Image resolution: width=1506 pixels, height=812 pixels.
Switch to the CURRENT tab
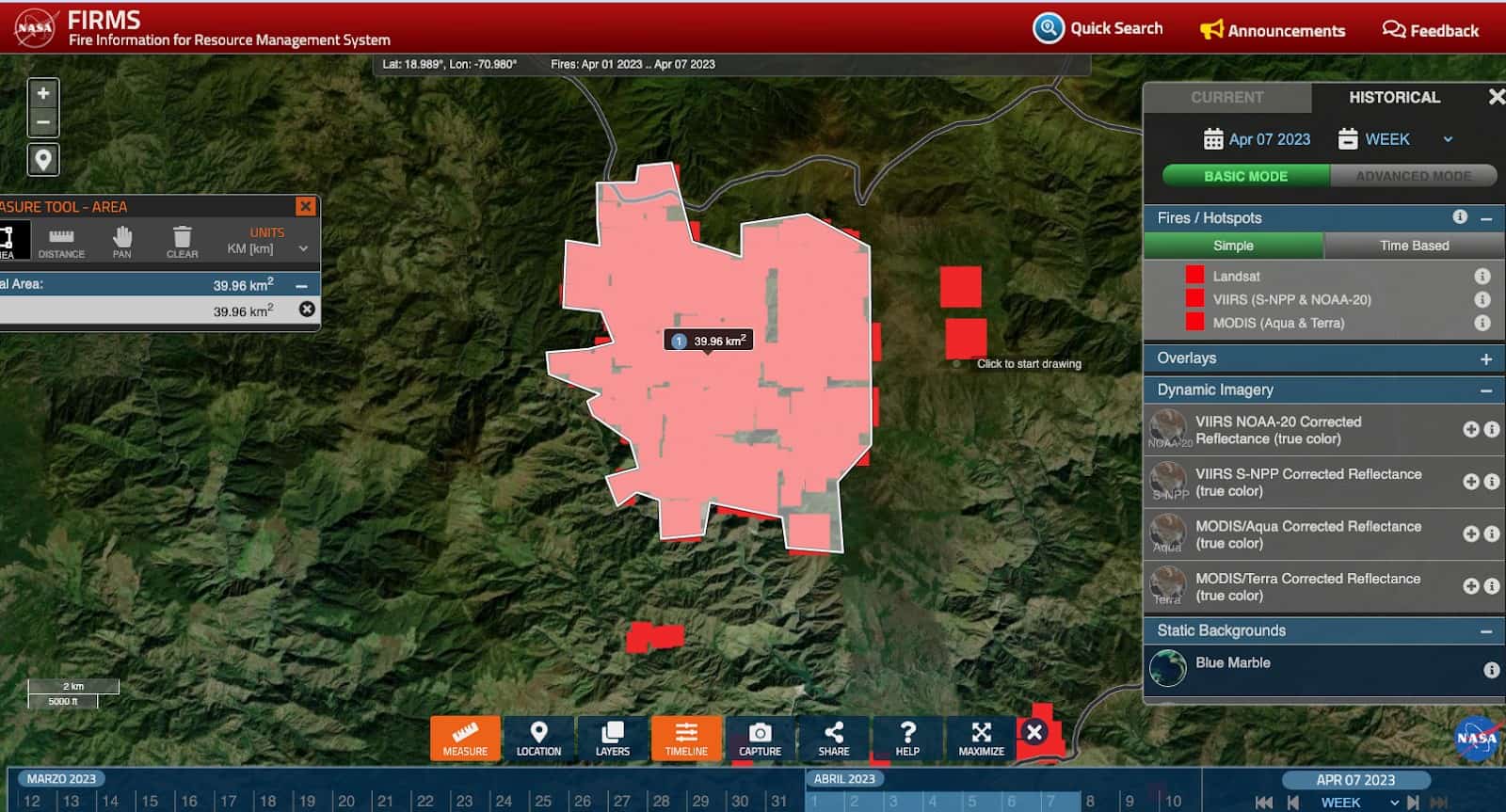tap(1226, 97)
